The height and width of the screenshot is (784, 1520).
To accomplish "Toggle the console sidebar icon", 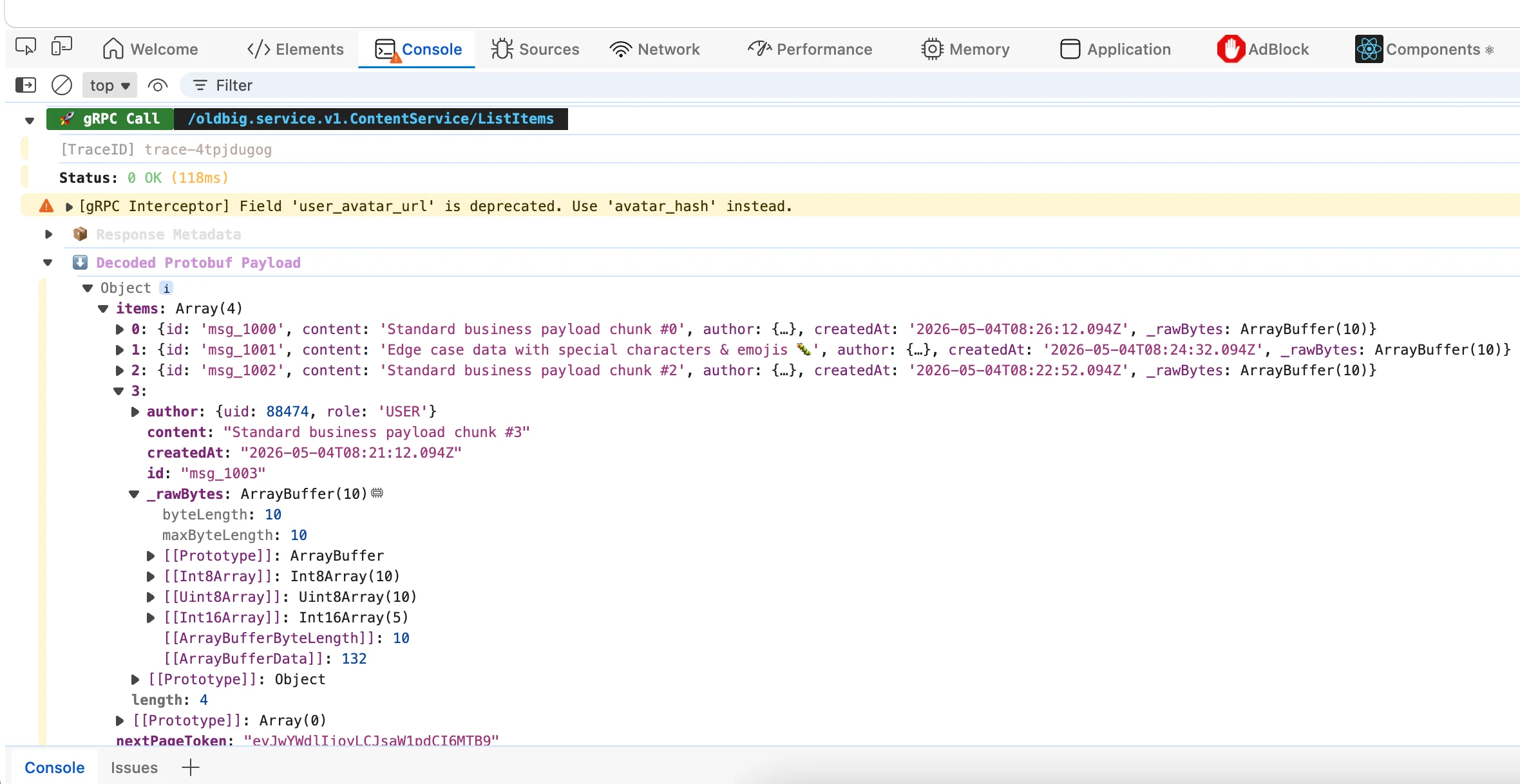I will [26, 85].
